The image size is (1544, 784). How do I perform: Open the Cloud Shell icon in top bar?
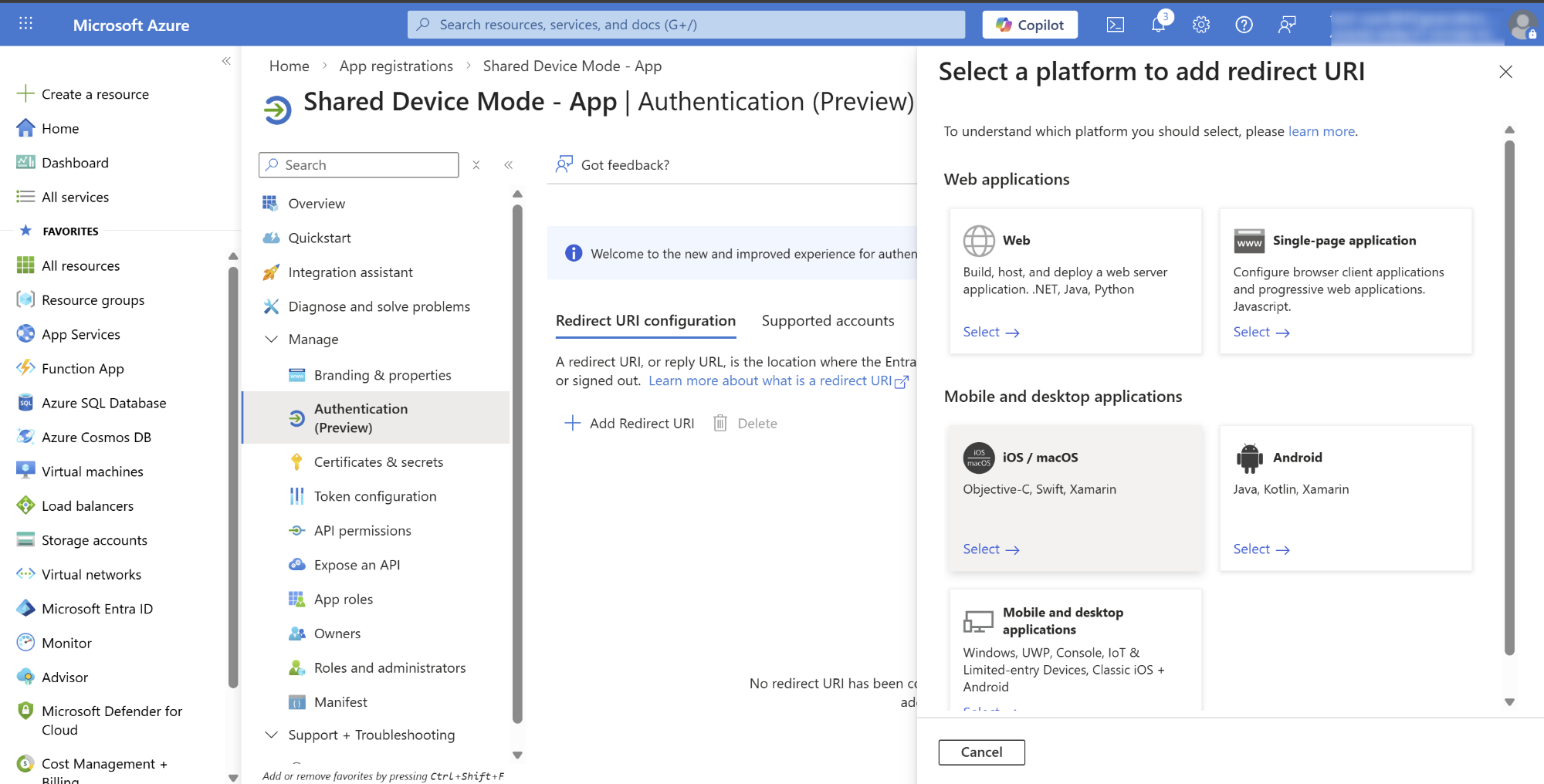point(1115,25)
